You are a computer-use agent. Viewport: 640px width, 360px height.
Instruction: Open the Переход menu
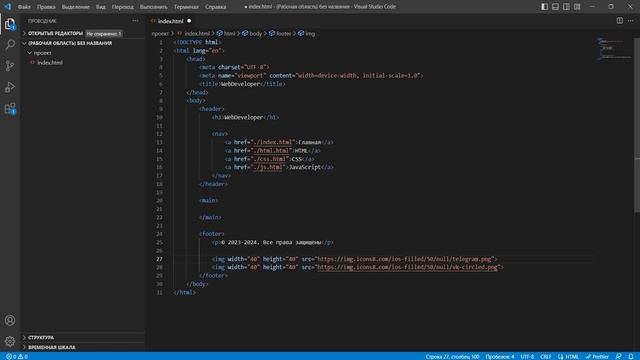tap(122, 7)
